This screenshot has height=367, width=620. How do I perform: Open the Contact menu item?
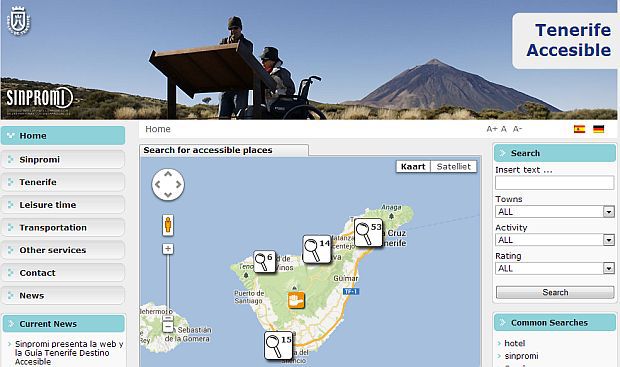[x=63, y=273]
